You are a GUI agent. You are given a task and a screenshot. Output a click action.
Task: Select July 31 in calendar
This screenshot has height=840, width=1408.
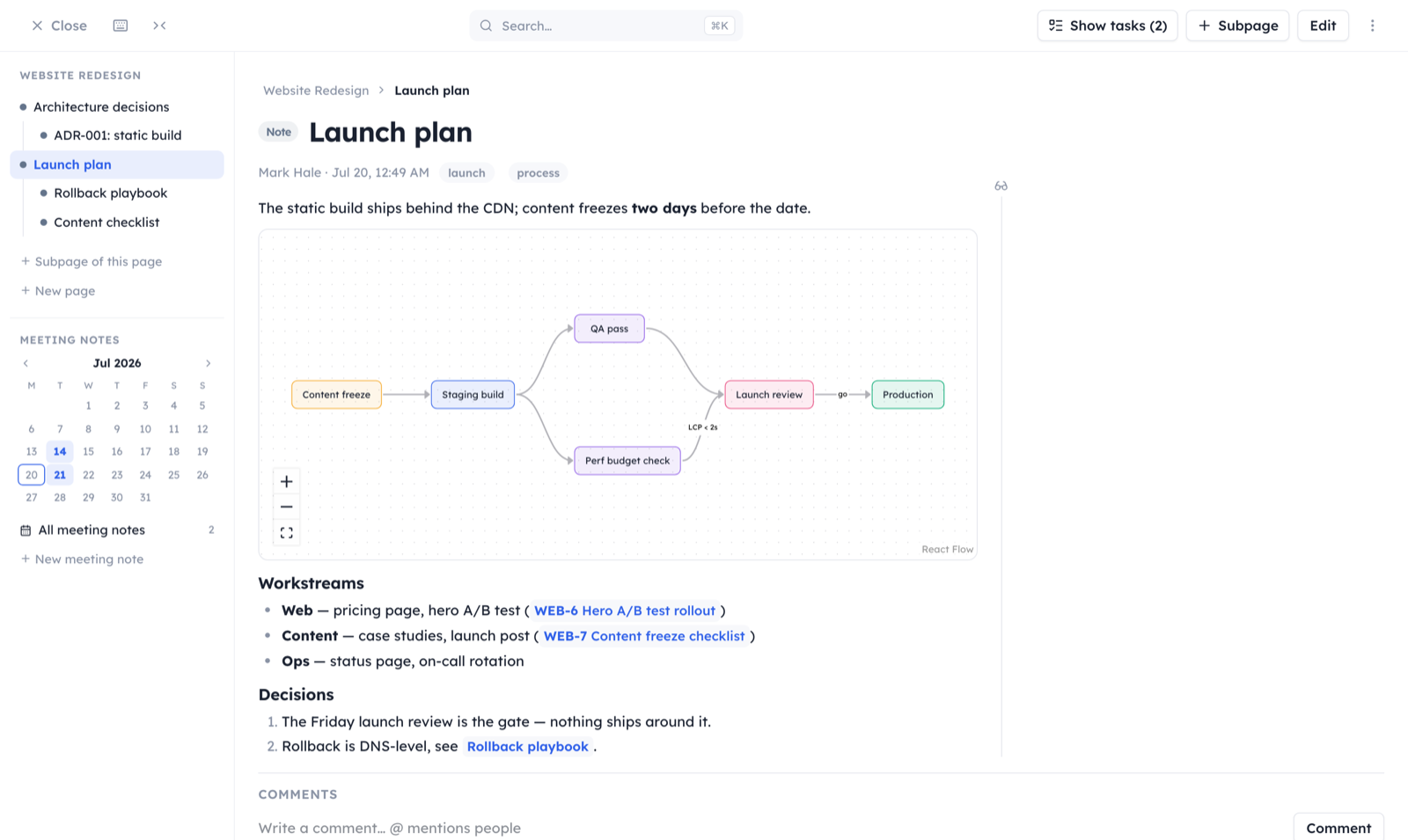pyautogui.click(x=145, y=498)
